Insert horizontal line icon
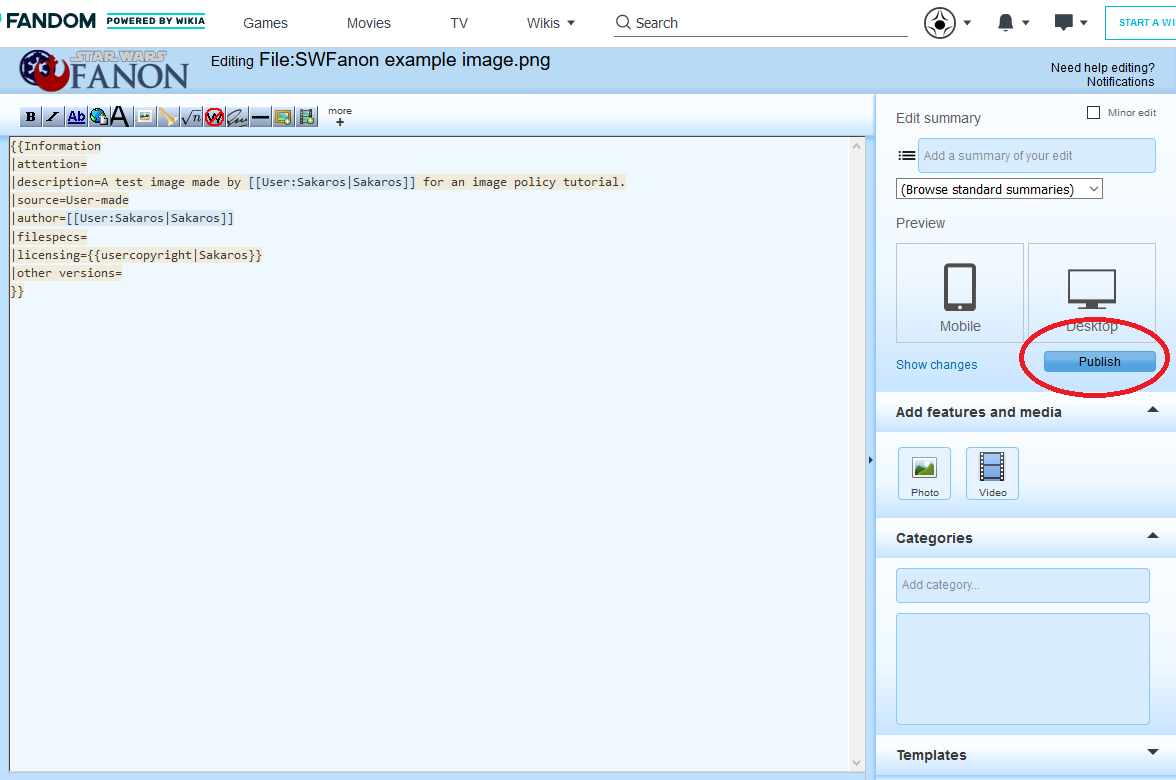The height and width of the screenshot is (780, 1176). [260, 116]
